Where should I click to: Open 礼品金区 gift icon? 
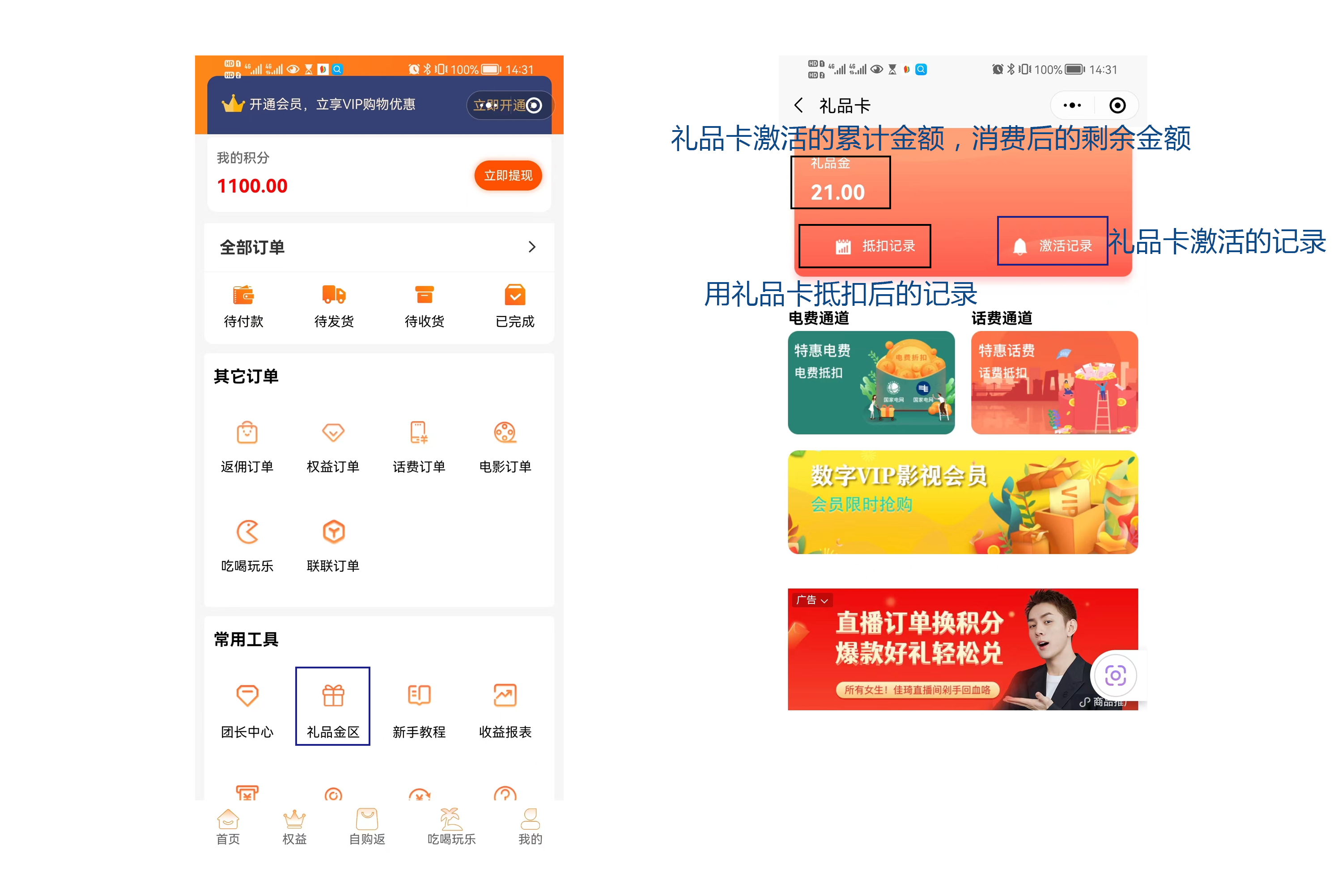tap(333, 695)
